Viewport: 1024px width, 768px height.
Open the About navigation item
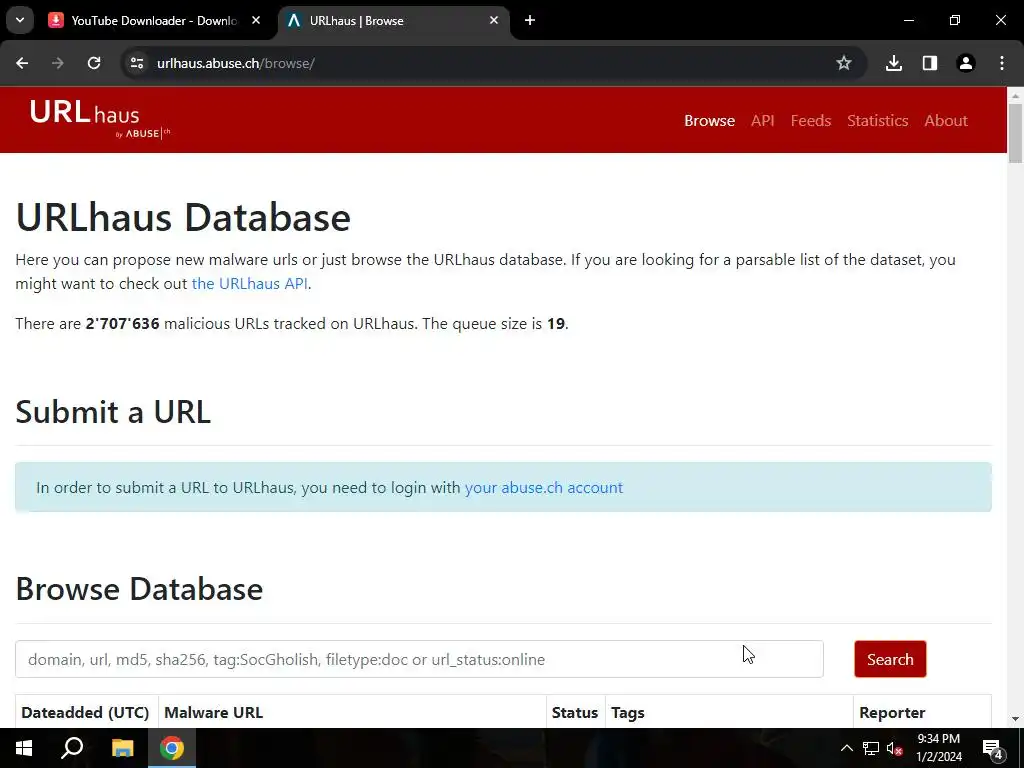tap(946, 121)
